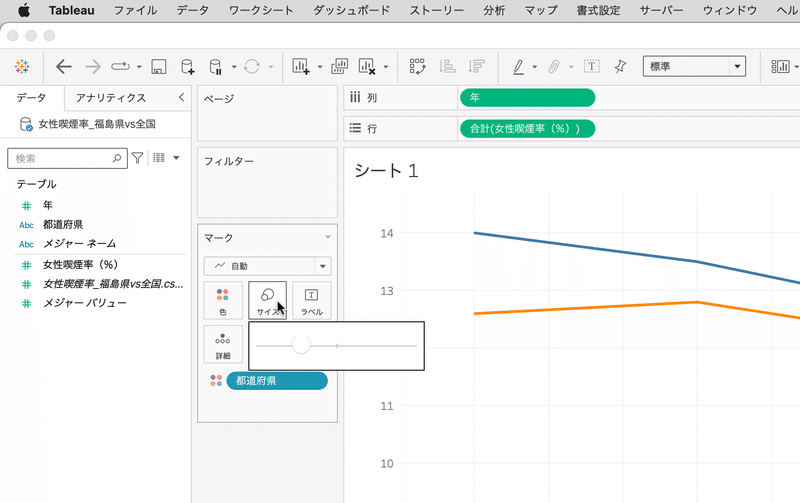This screenshot has height=503, width=800.
Task: Add a new data source icon
Action: (x=187, y=66)
